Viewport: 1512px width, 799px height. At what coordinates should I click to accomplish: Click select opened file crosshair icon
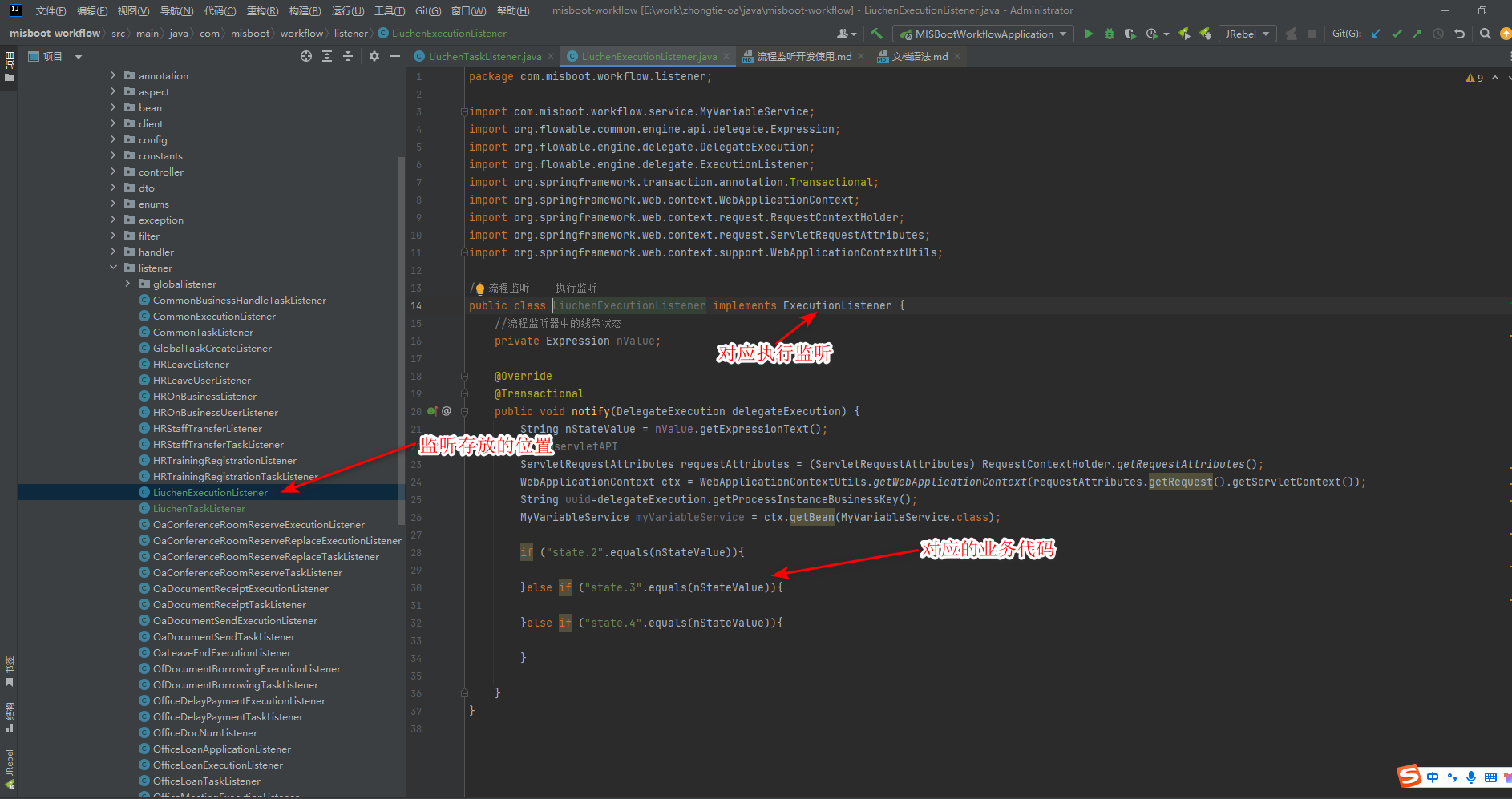(306, 56)
